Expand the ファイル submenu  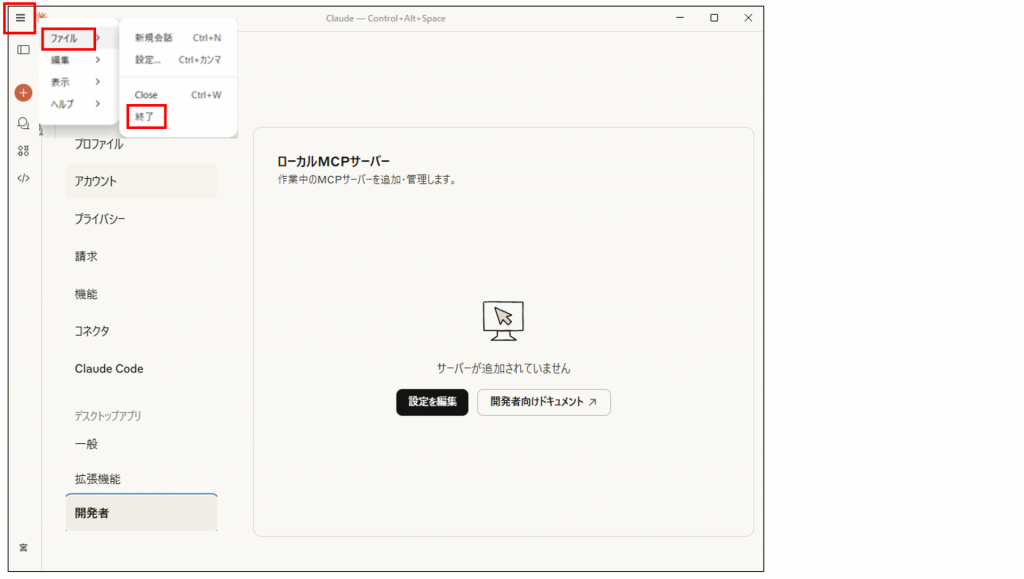(x=69, y=38)
